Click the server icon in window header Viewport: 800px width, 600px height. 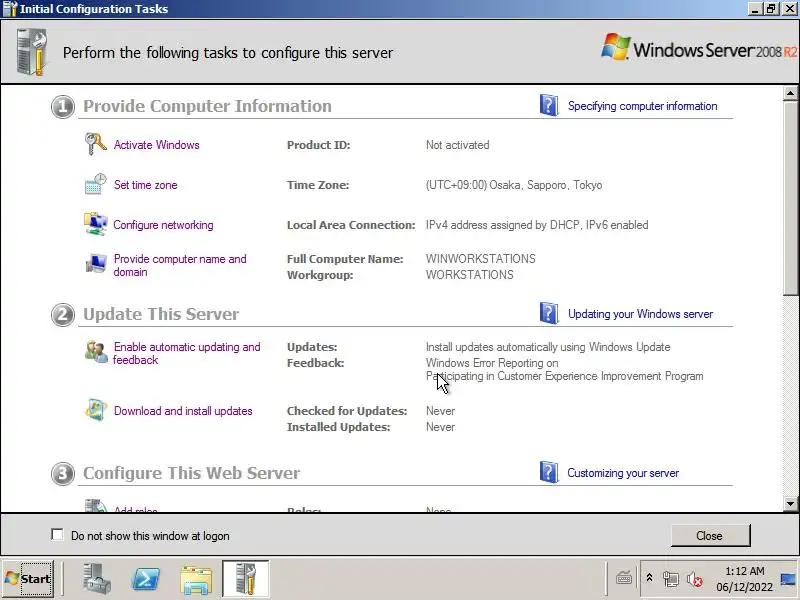(x=32, y=52)
